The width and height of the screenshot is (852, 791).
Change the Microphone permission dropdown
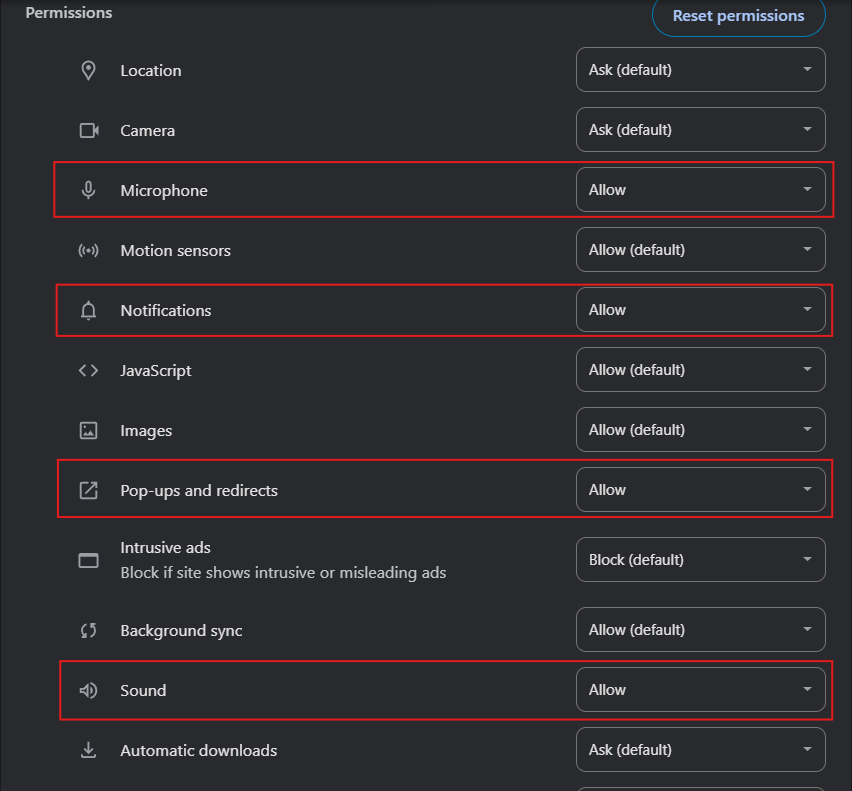click(x=700, y=190)
